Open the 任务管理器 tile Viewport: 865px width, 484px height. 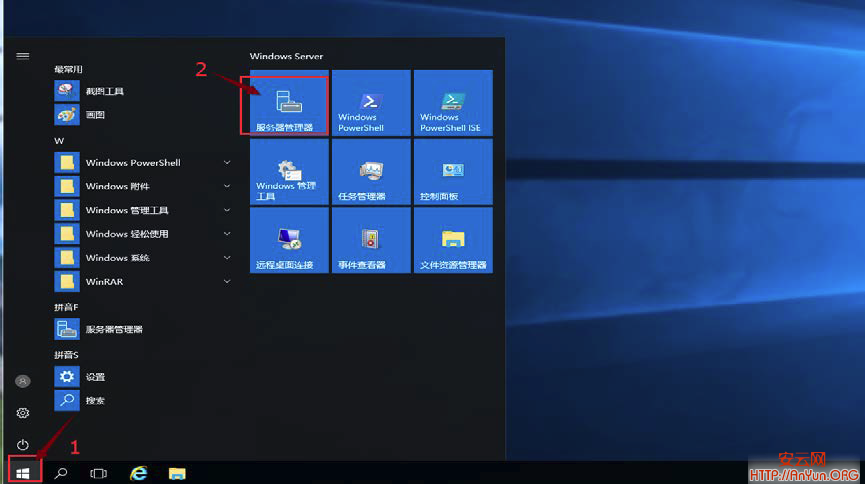(x=371, y=172)
